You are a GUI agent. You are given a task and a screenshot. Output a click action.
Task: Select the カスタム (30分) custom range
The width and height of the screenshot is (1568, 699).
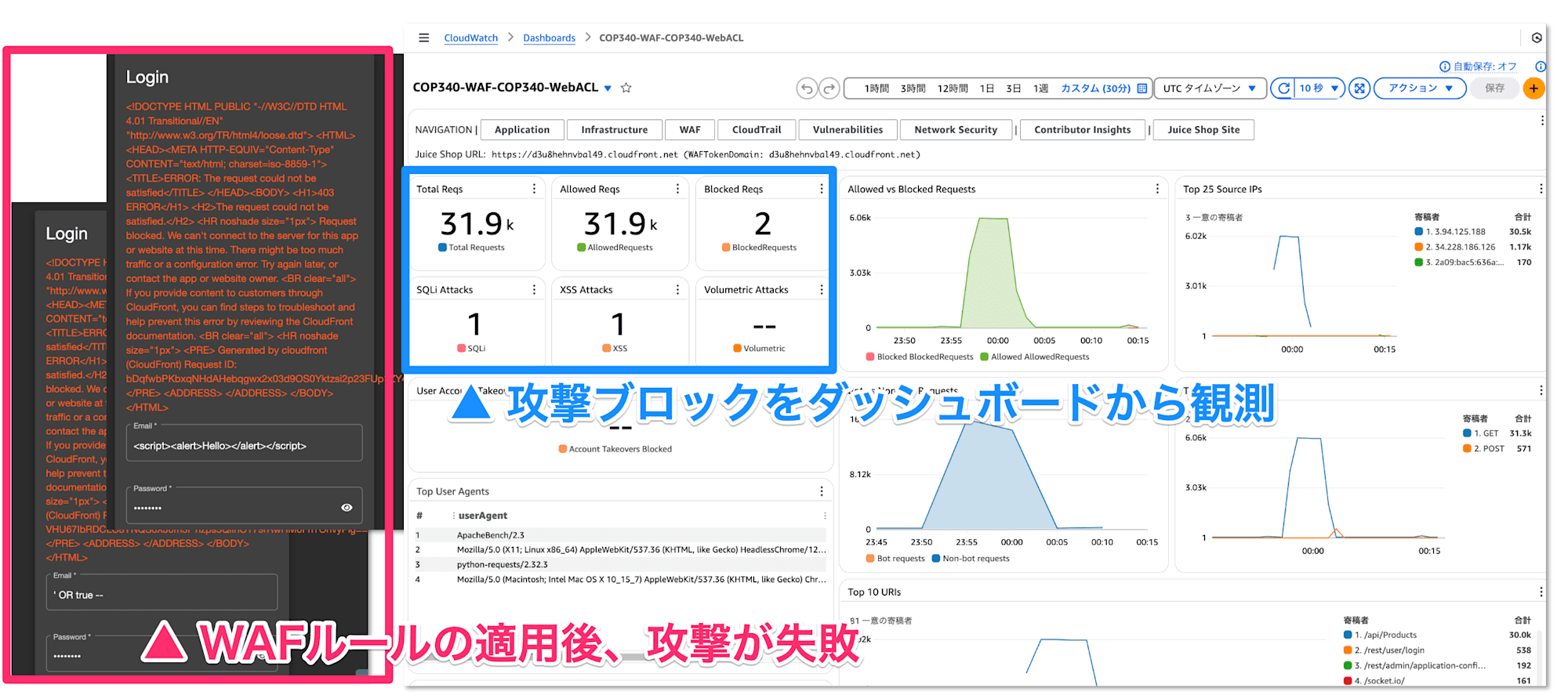point(1095,89)
